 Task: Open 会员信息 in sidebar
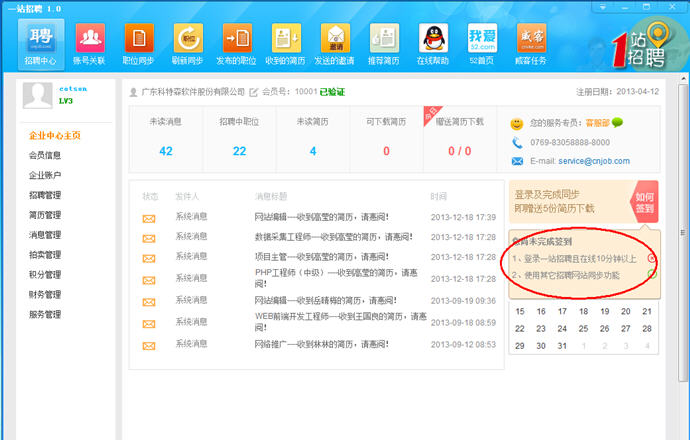click(45, 155)
